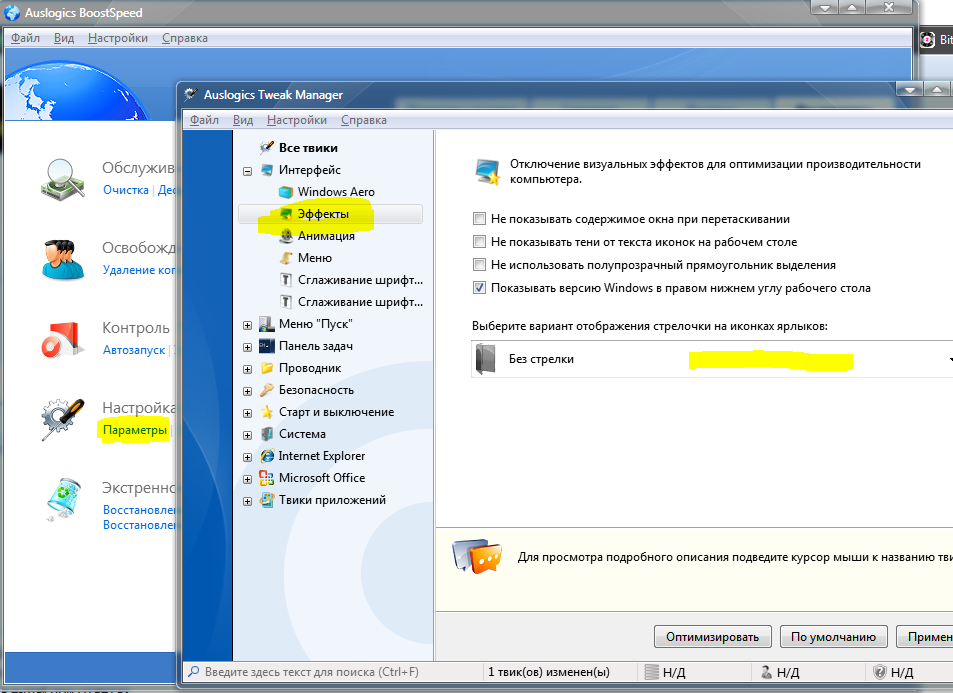The width and height of the screenshot is (953, 693).
Task: Click the recycle bin icon in BoostSpeed
Action: tap(64, 500)
